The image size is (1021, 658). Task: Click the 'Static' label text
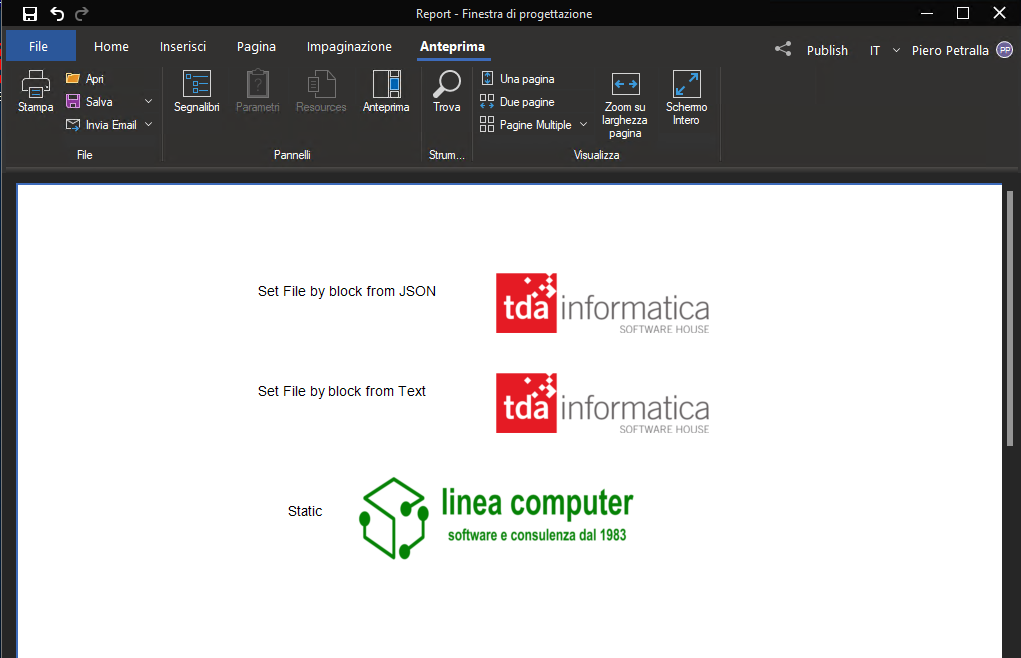305,511
